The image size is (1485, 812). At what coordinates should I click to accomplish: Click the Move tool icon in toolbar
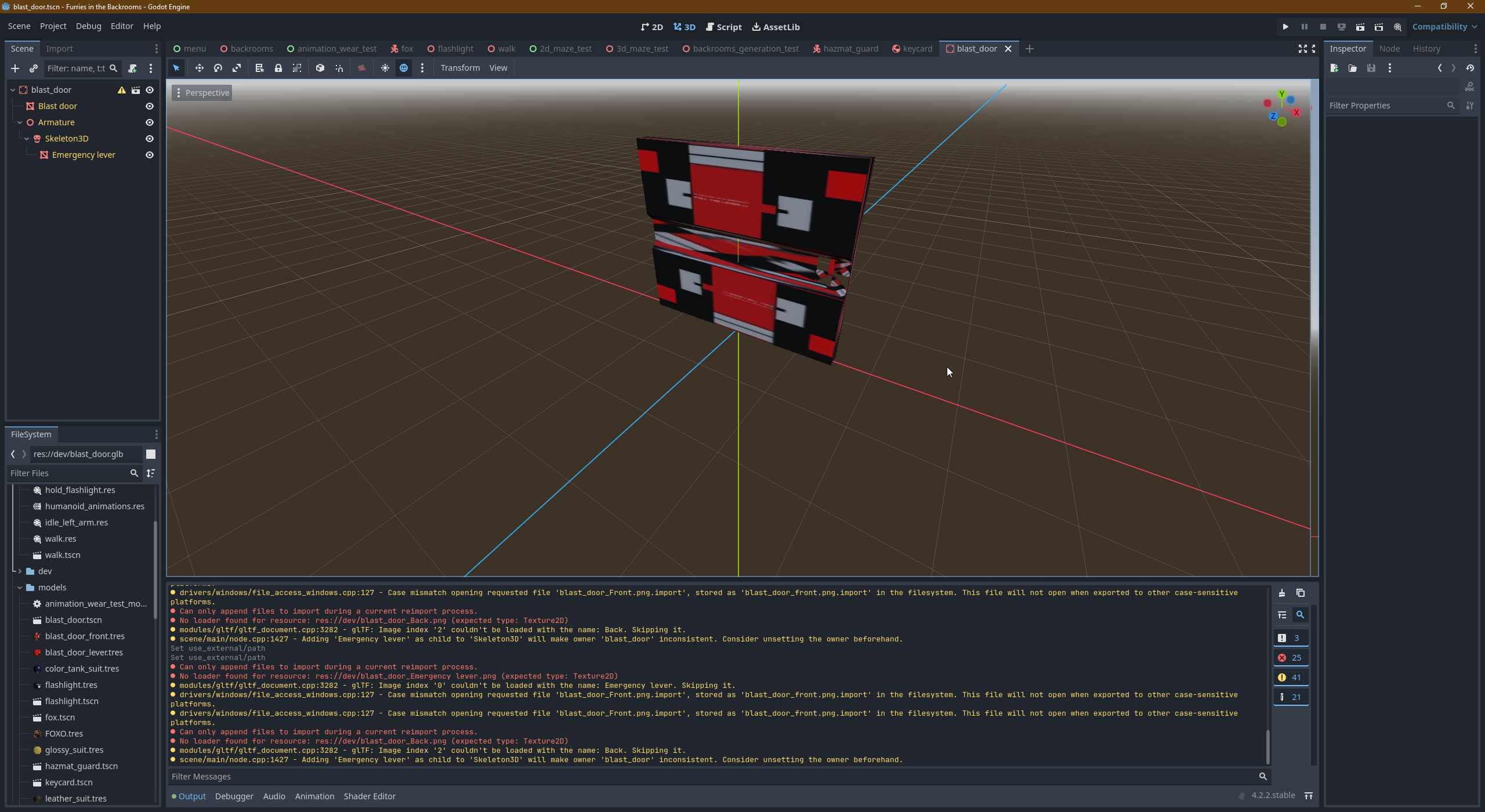(x=198, y=68)
